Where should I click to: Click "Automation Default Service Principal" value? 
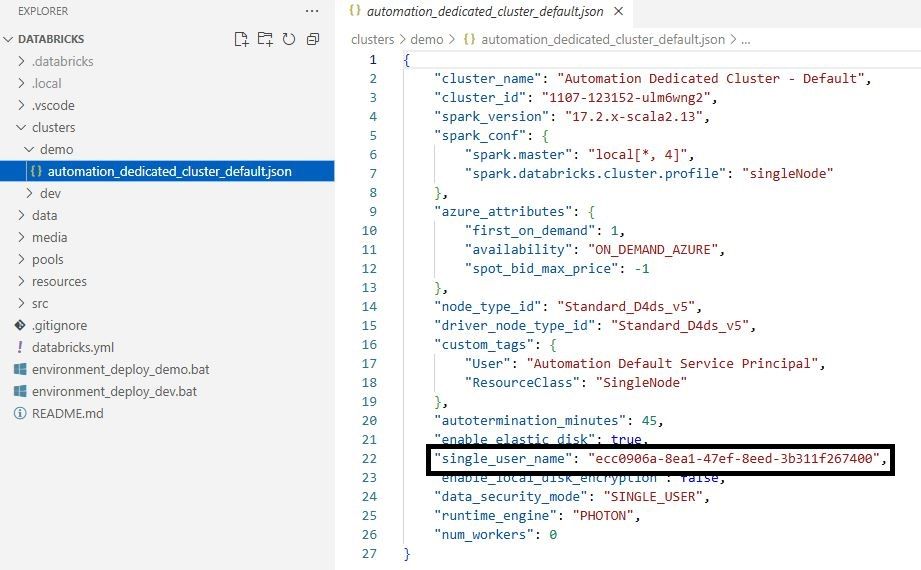pos(672,364)
